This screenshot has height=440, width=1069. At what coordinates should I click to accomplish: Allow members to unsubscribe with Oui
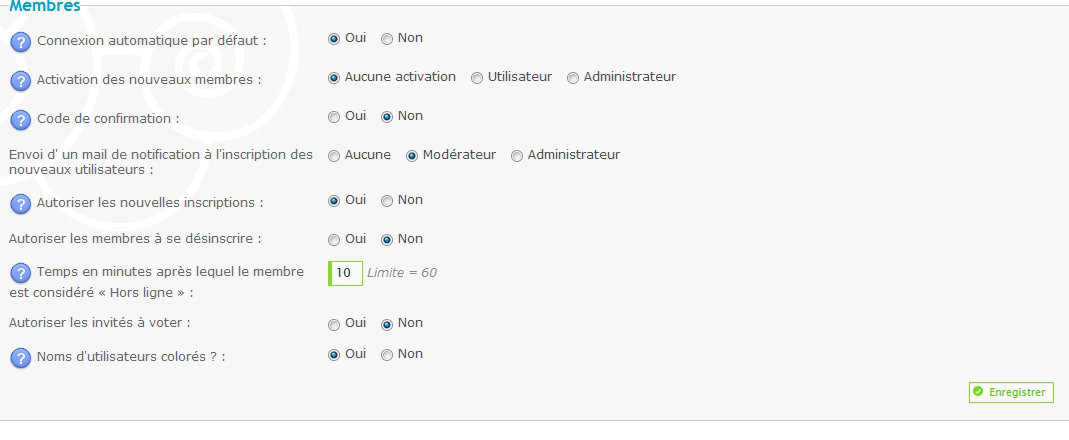point(334,240)
